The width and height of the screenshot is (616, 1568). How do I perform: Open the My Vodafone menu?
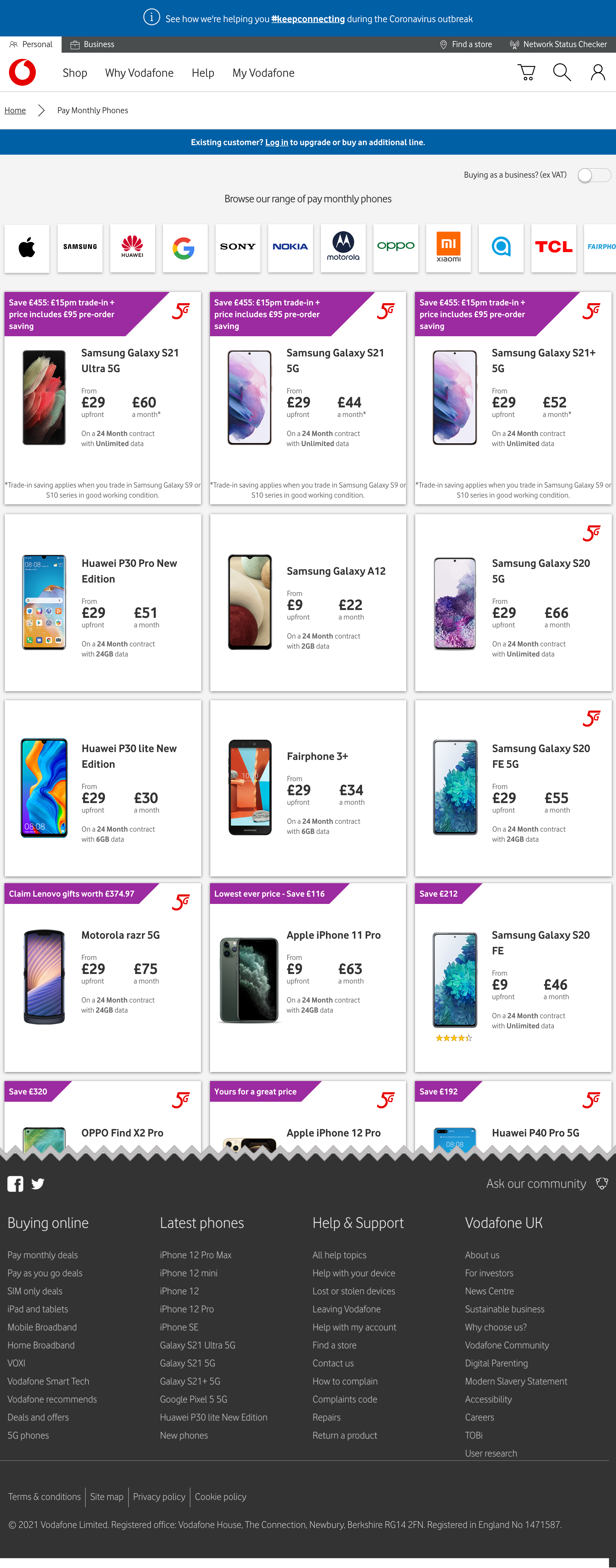point(263,73)
